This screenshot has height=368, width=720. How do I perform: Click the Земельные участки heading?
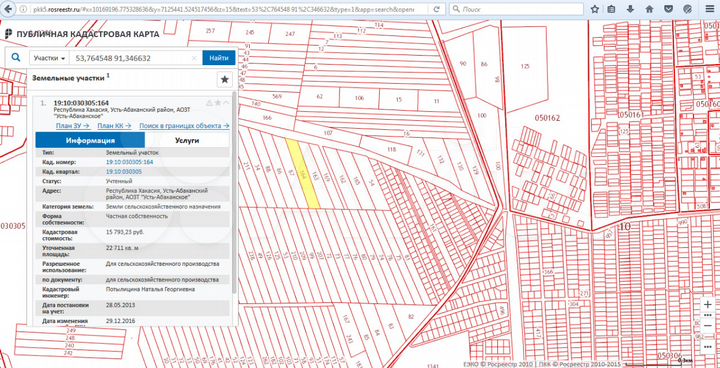pos(68,78)
